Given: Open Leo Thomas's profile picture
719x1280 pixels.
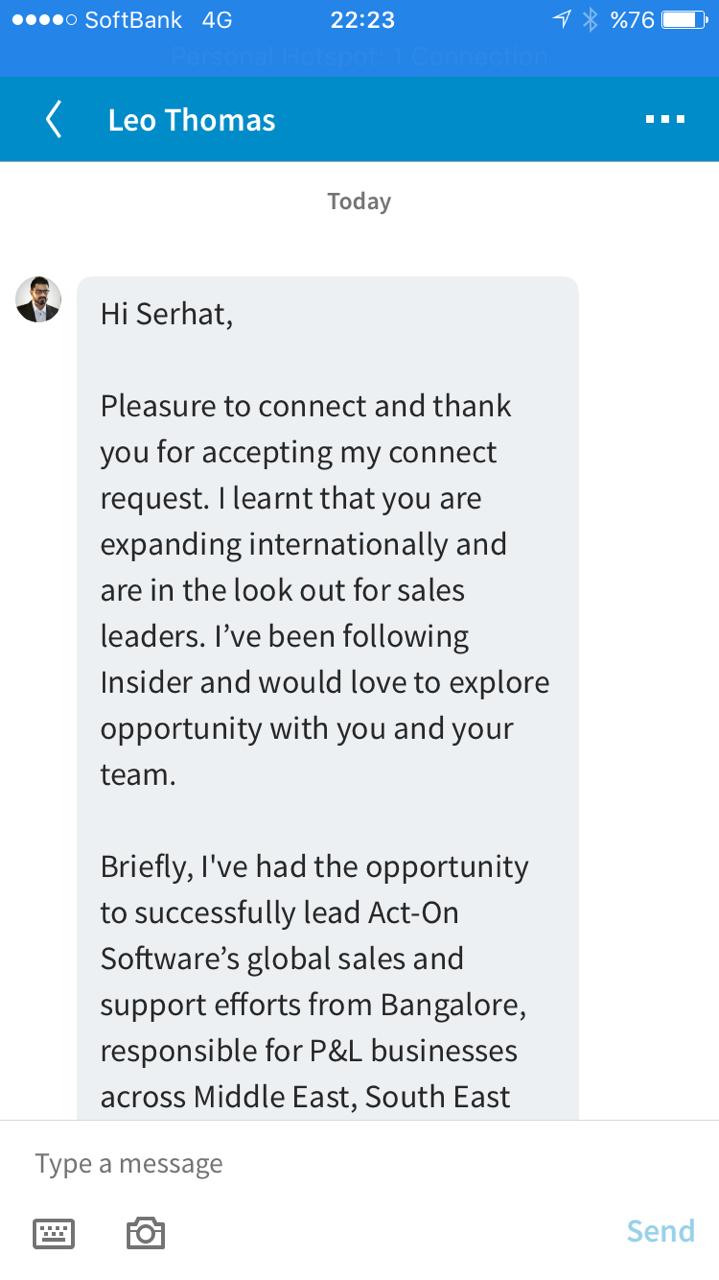Looking at the screenshot, I should pyautogui.click(x=38, y=299).
